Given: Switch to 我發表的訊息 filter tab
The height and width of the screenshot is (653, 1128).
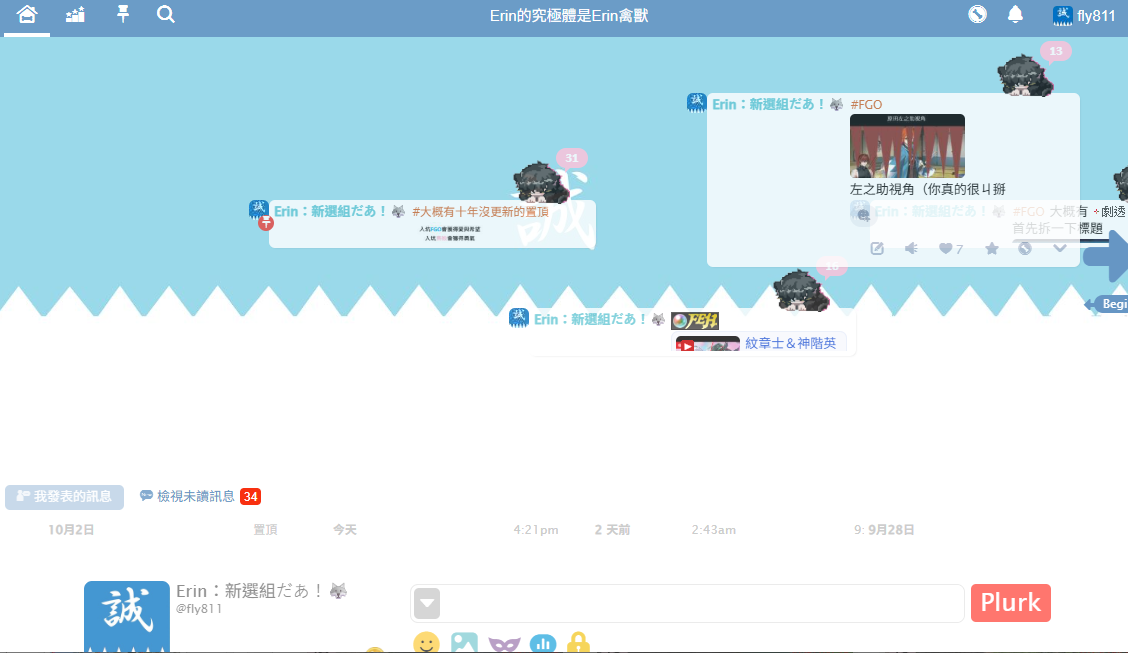Looking at the screenshot, I should point(65,497).
